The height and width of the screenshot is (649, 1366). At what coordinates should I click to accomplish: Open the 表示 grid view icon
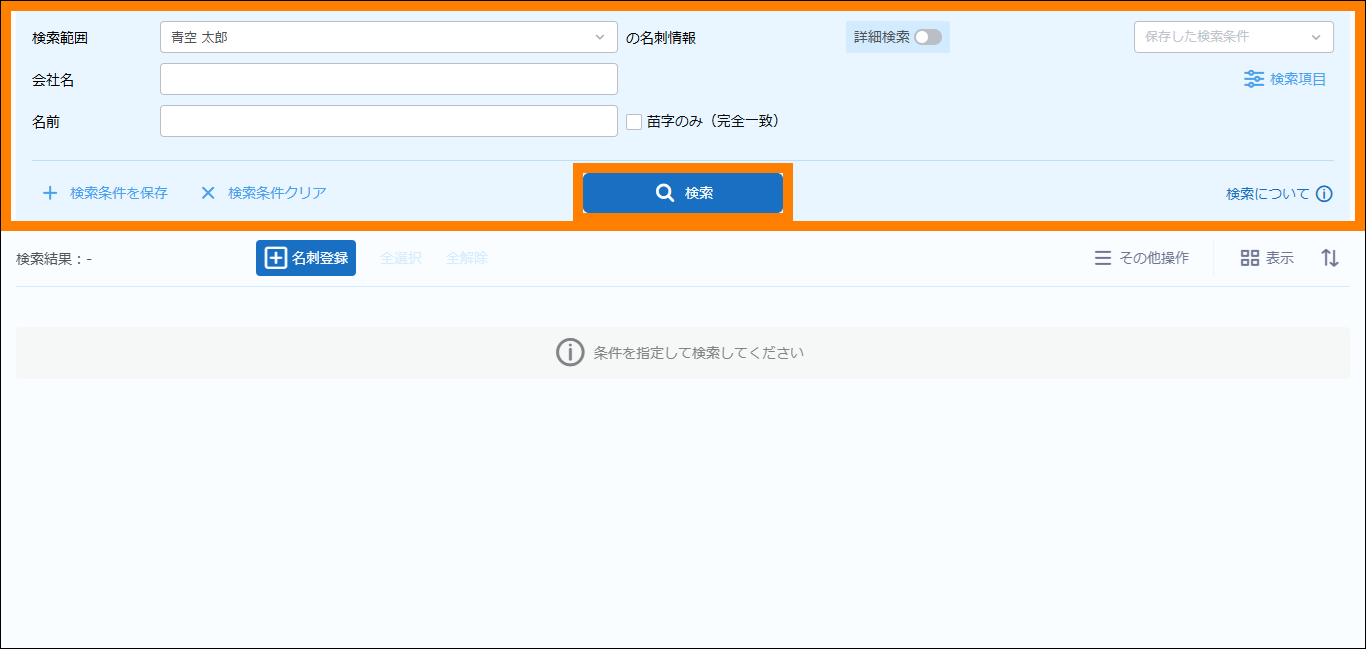coord(1249,258)
